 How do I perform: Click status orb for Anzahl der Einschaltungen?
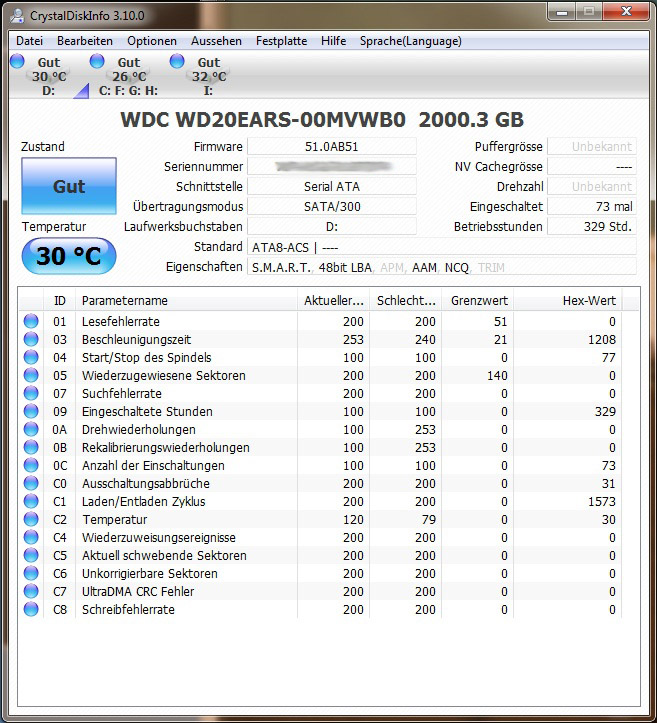pos(31,465)
